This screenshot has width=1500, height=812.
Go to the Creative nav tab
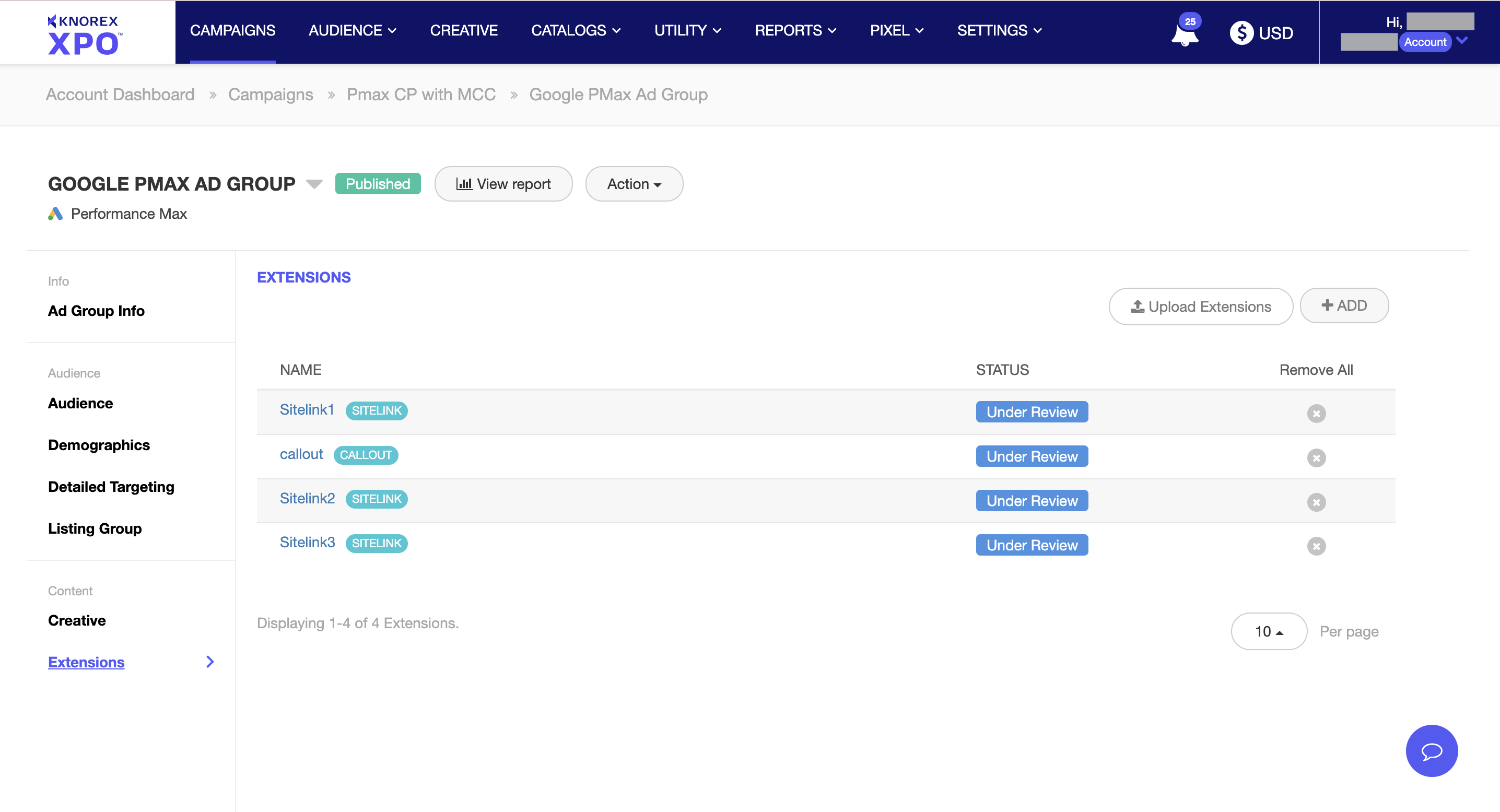click(x=463, y=30)
